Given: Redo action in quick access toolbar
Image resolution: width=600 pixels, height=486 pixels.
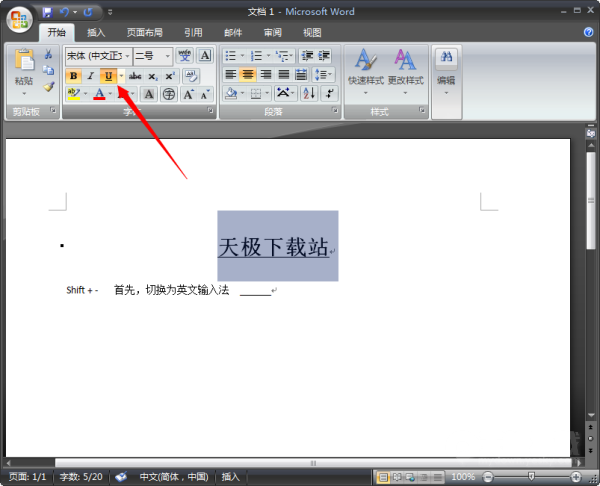Looking at the screenshot, I should 88,13.
